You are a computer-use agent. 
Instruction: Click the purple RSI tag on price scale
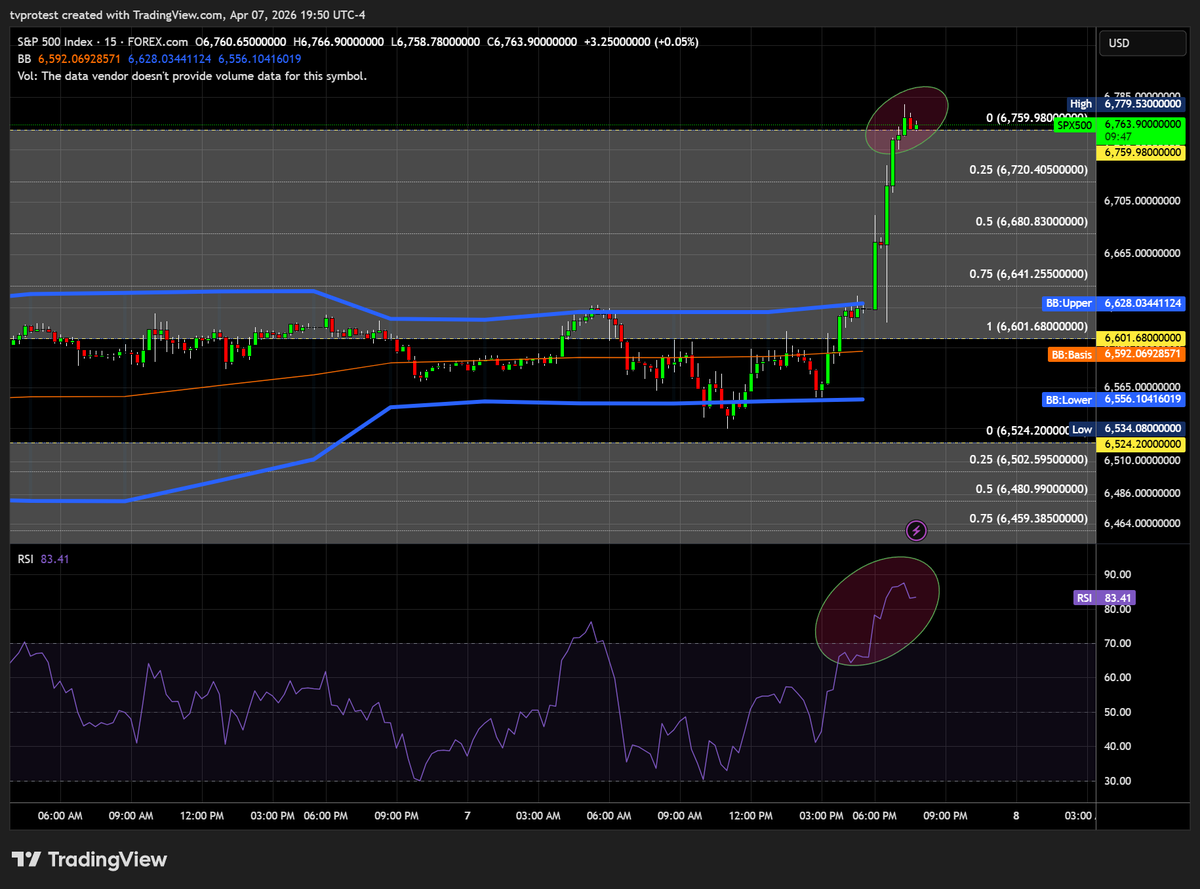tap(1083, 598)
